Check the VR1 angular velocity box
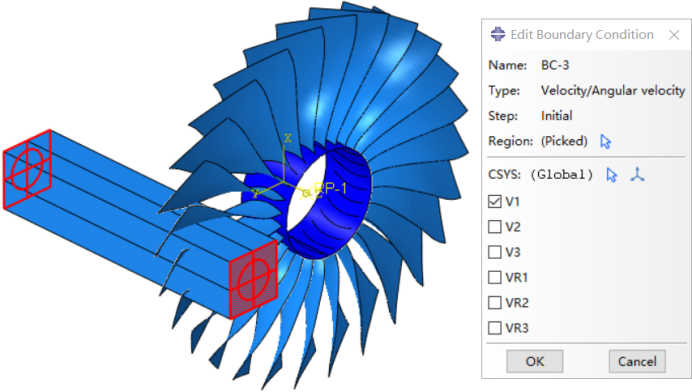Image resolution: width=692 pixels, height=392 pixels. [495, 278]
